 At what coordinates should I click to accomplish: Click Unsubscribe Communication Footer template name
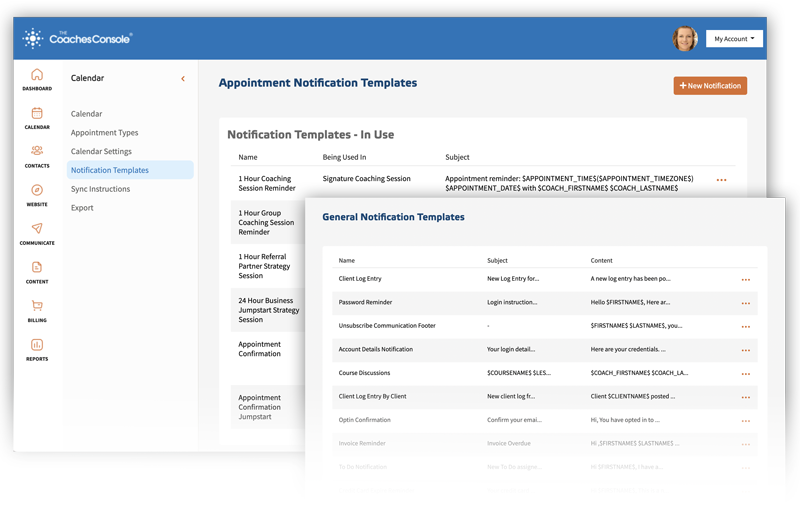pyautogui.click(x=387, y=325)
